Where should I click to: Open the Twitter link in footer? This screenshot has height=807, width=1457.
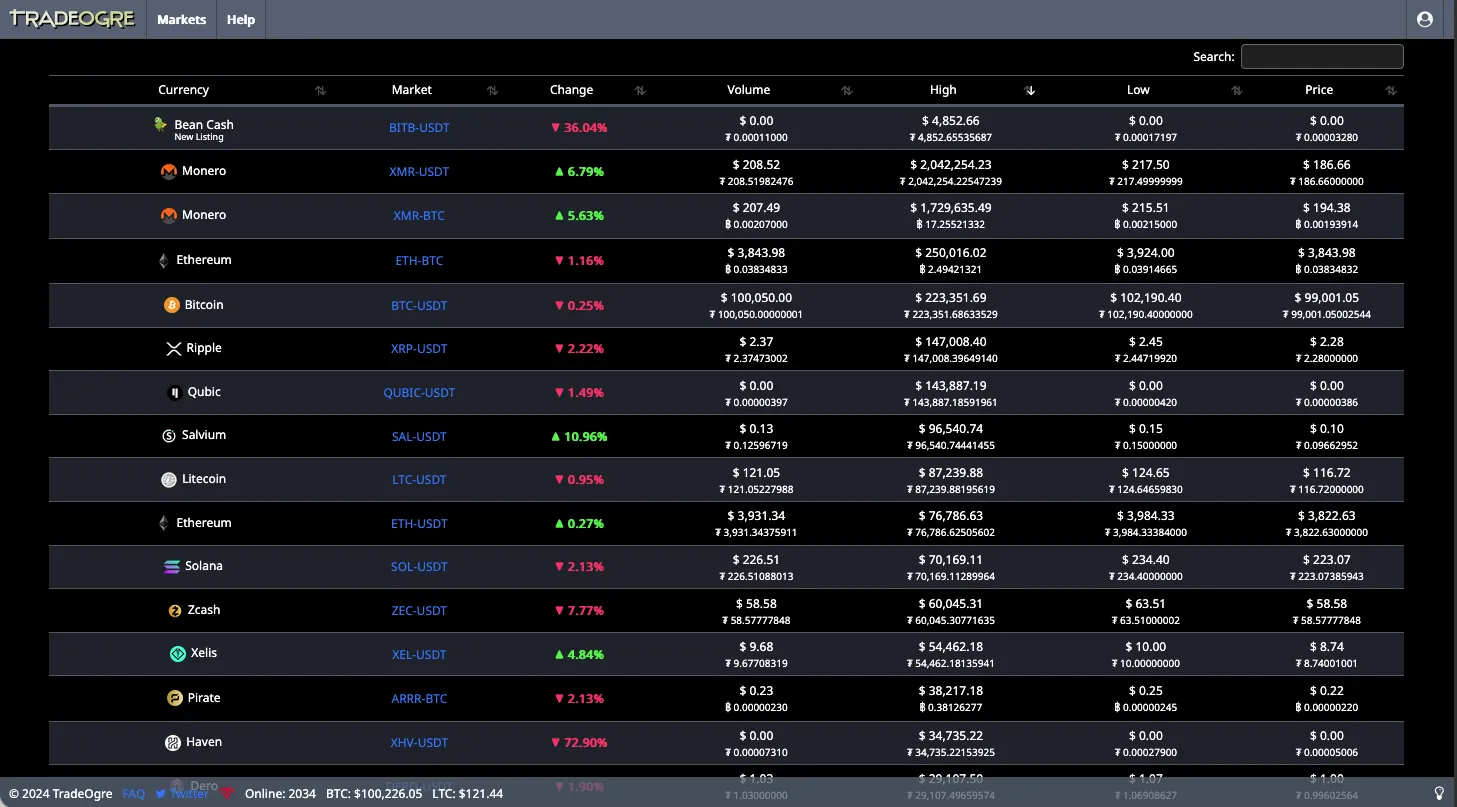pyautogui.click(x=182, y=794)
